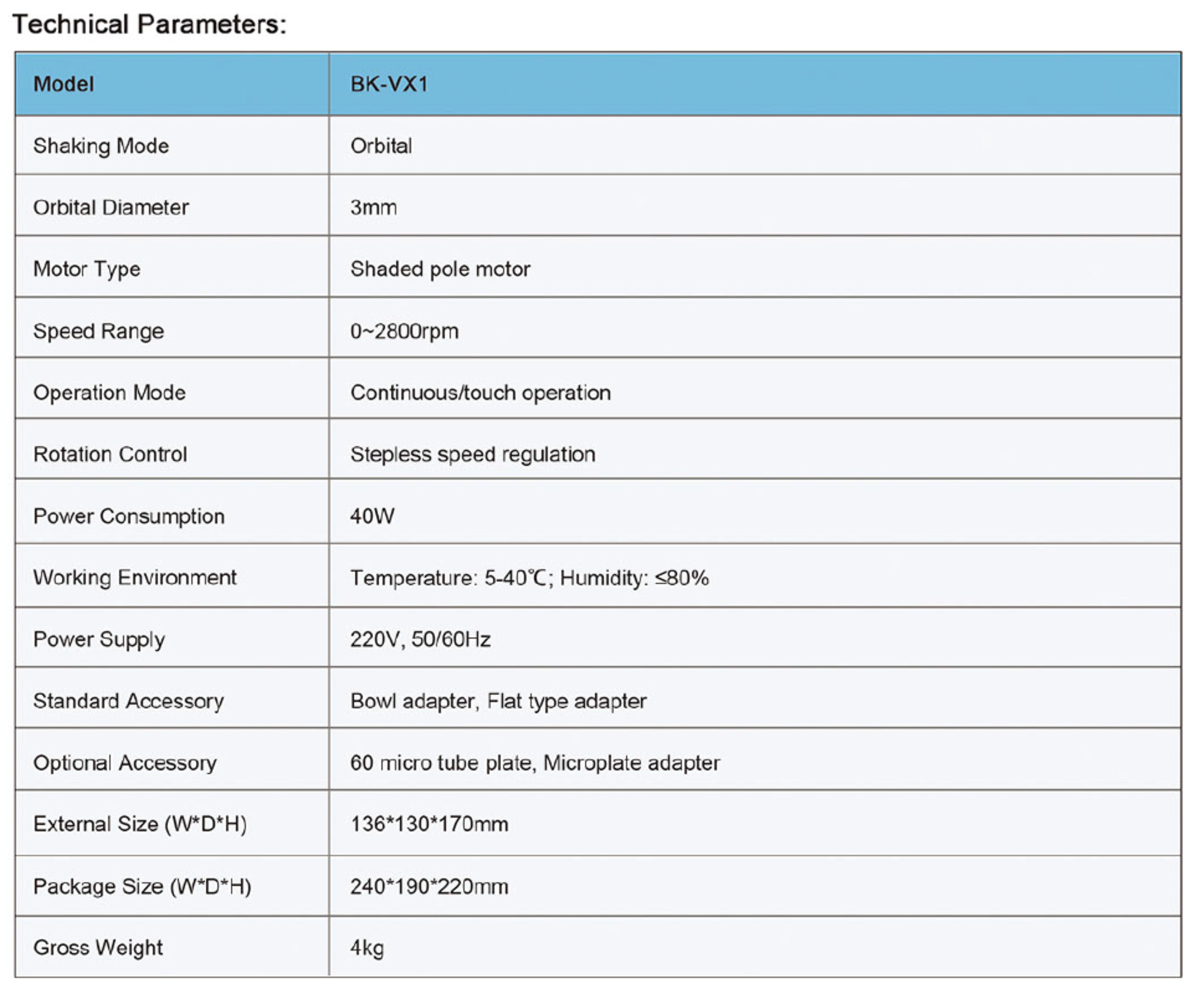
Task: Click the 0~2800rpm speed value
Action: 404,331
